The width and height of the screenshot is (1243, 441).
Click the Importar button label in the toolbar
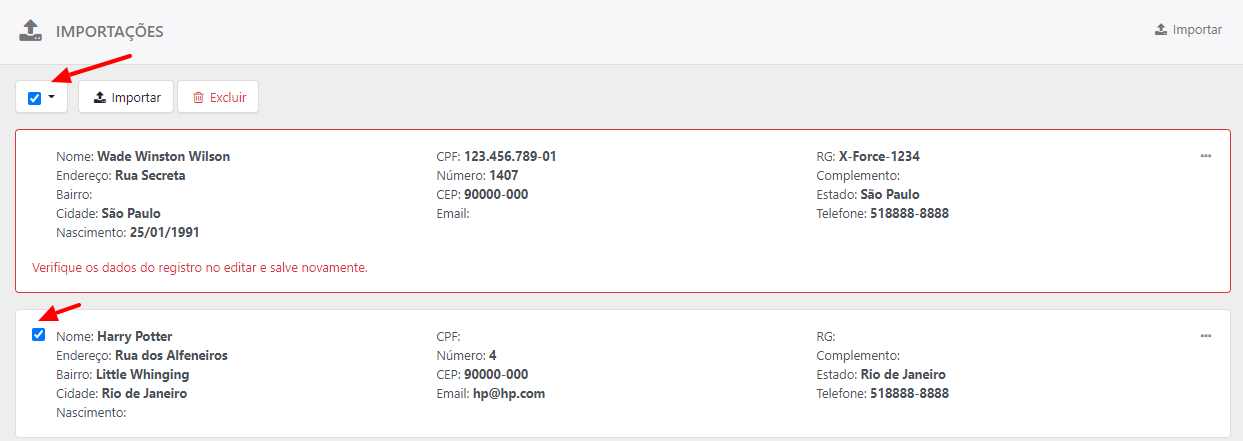pyautogui.click(x=136, y=98)
